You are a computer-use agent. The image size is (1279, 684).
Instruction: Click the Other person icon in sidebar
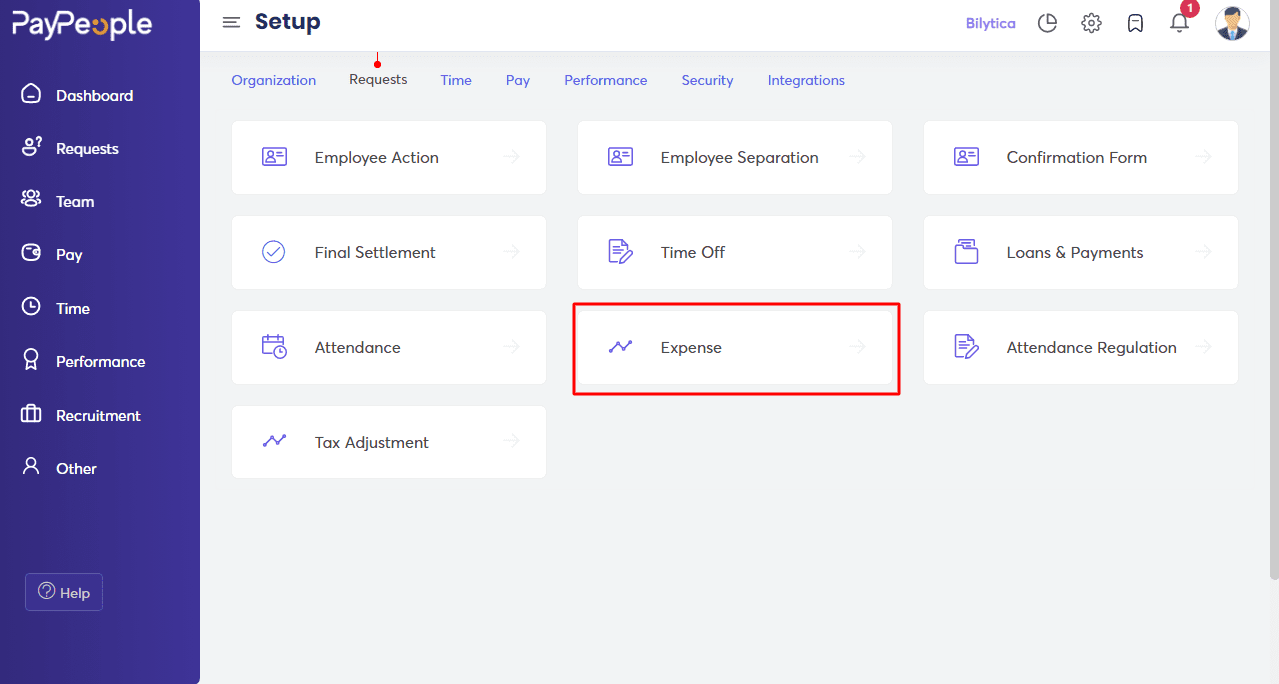coord(31,467)
